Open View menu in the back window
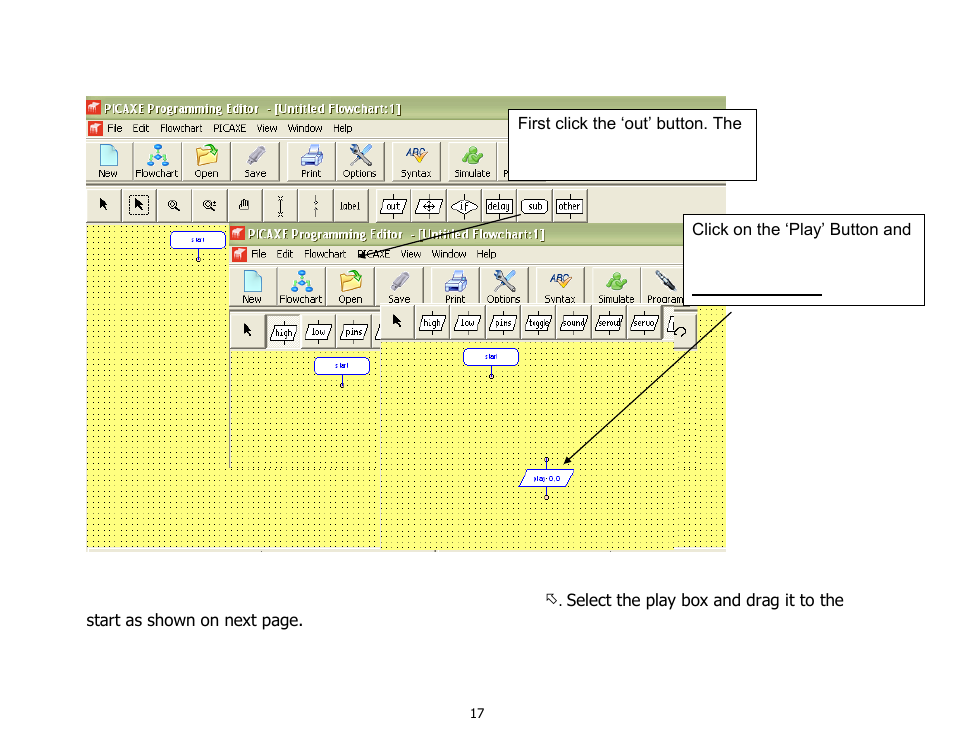This screenshot has height=738, width=954. point(267,128)
